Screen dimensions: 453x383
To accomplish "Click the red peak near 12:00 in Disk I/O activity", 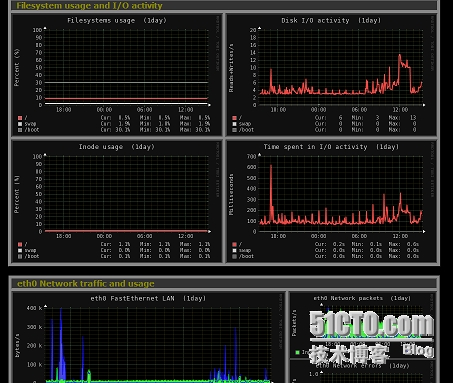I will (x=400, y=57).
